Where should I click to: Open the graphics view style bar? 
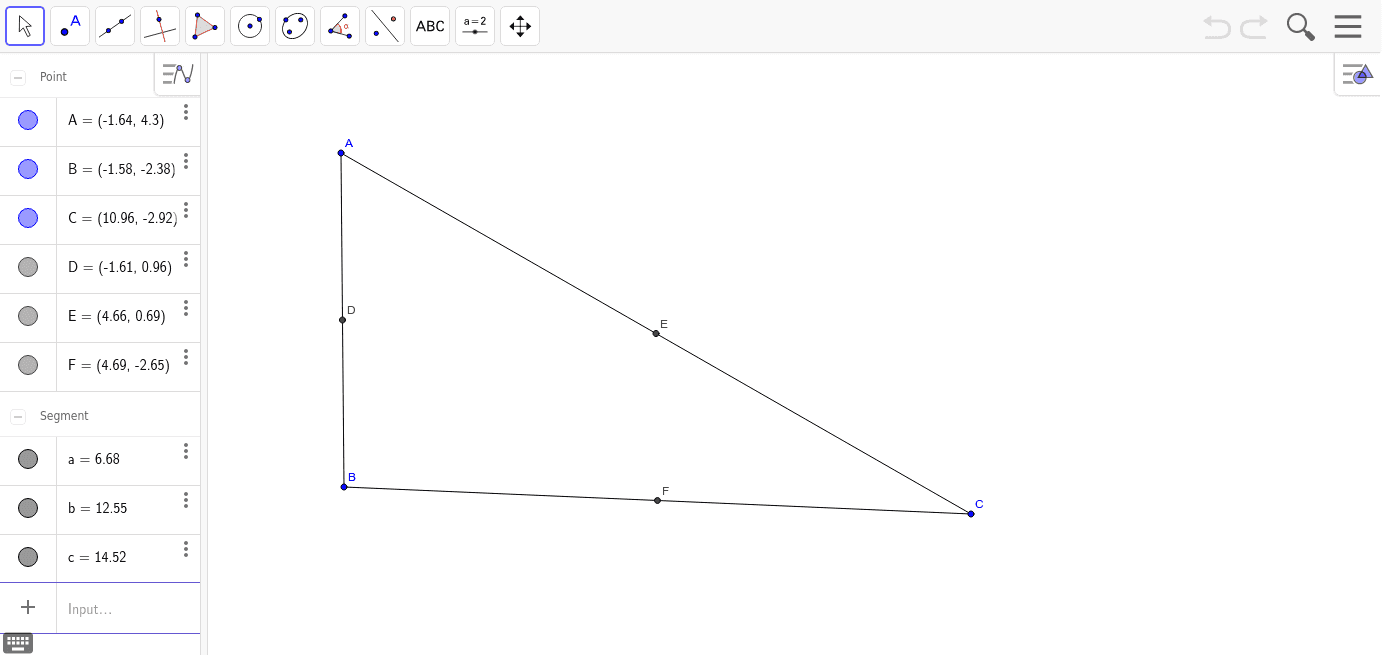click(1358, 74)
